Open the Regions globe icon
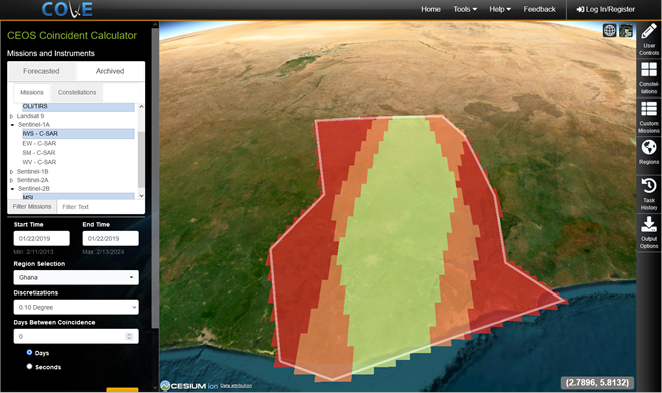Viewport: 662px width, 393px height. click(x=648, y=147)
